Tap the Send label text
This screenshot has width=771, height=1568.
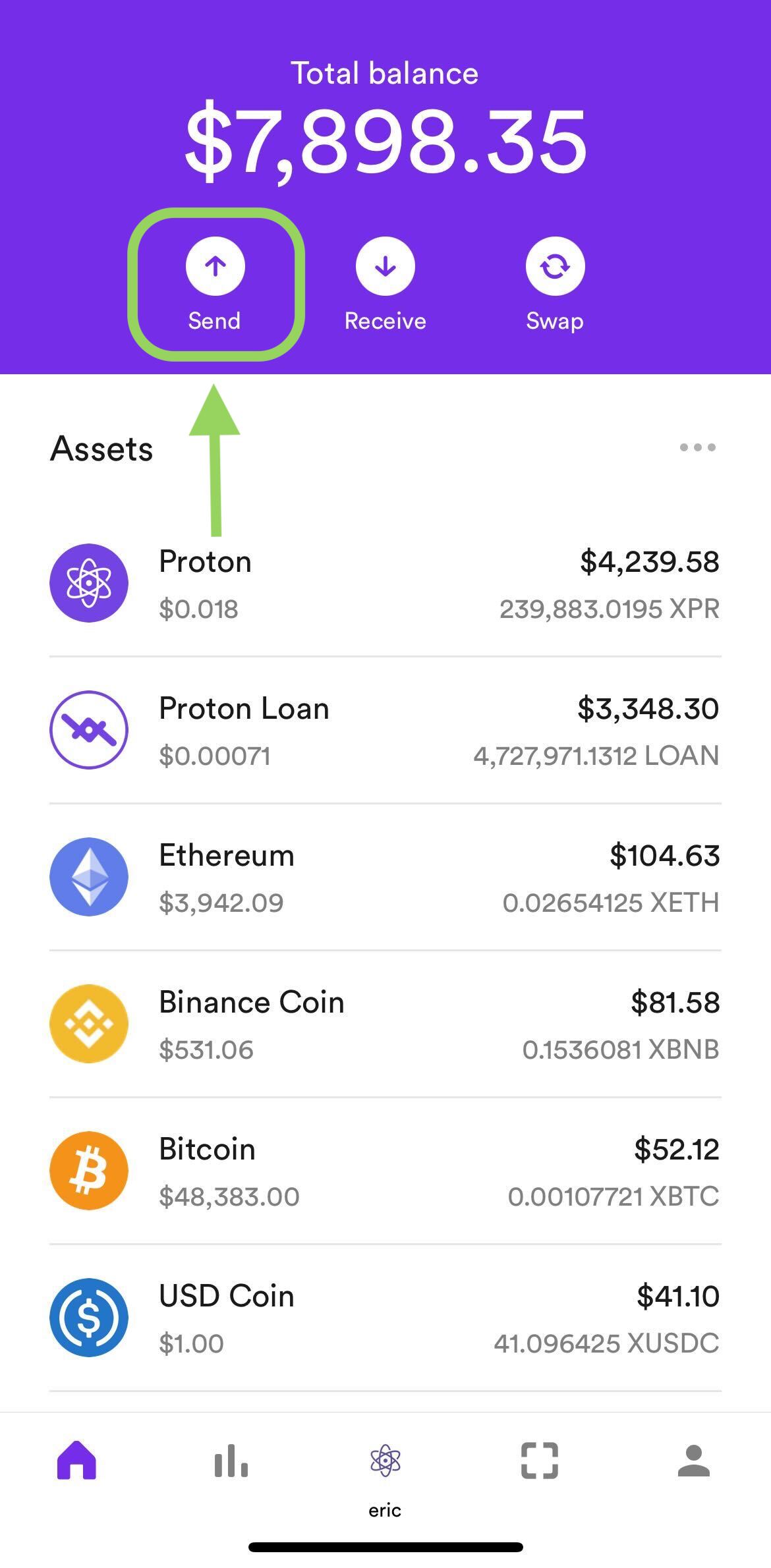point(214,321)
